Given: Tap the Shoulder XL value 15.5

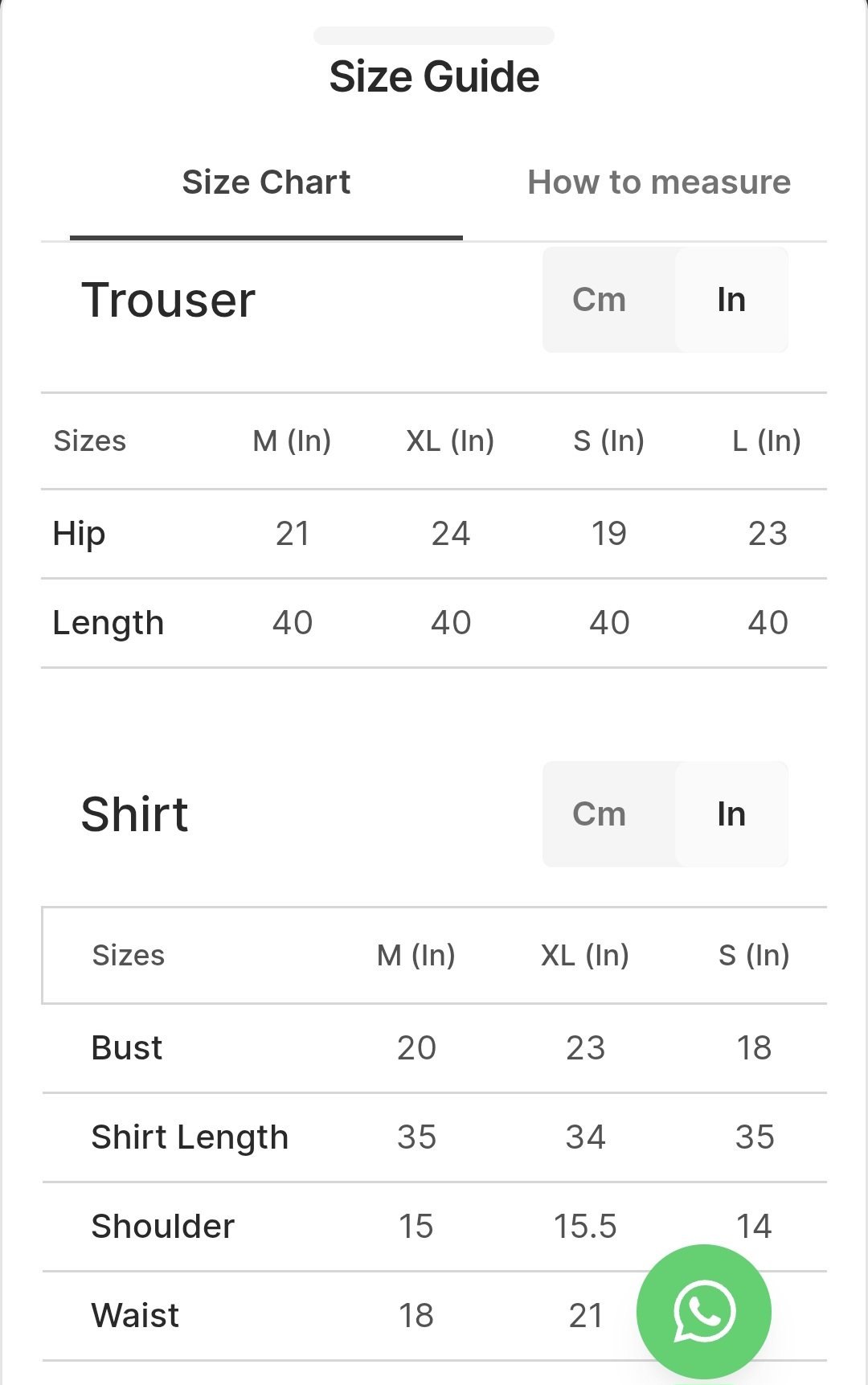Looking at the screenshot, I should 585,1227.
